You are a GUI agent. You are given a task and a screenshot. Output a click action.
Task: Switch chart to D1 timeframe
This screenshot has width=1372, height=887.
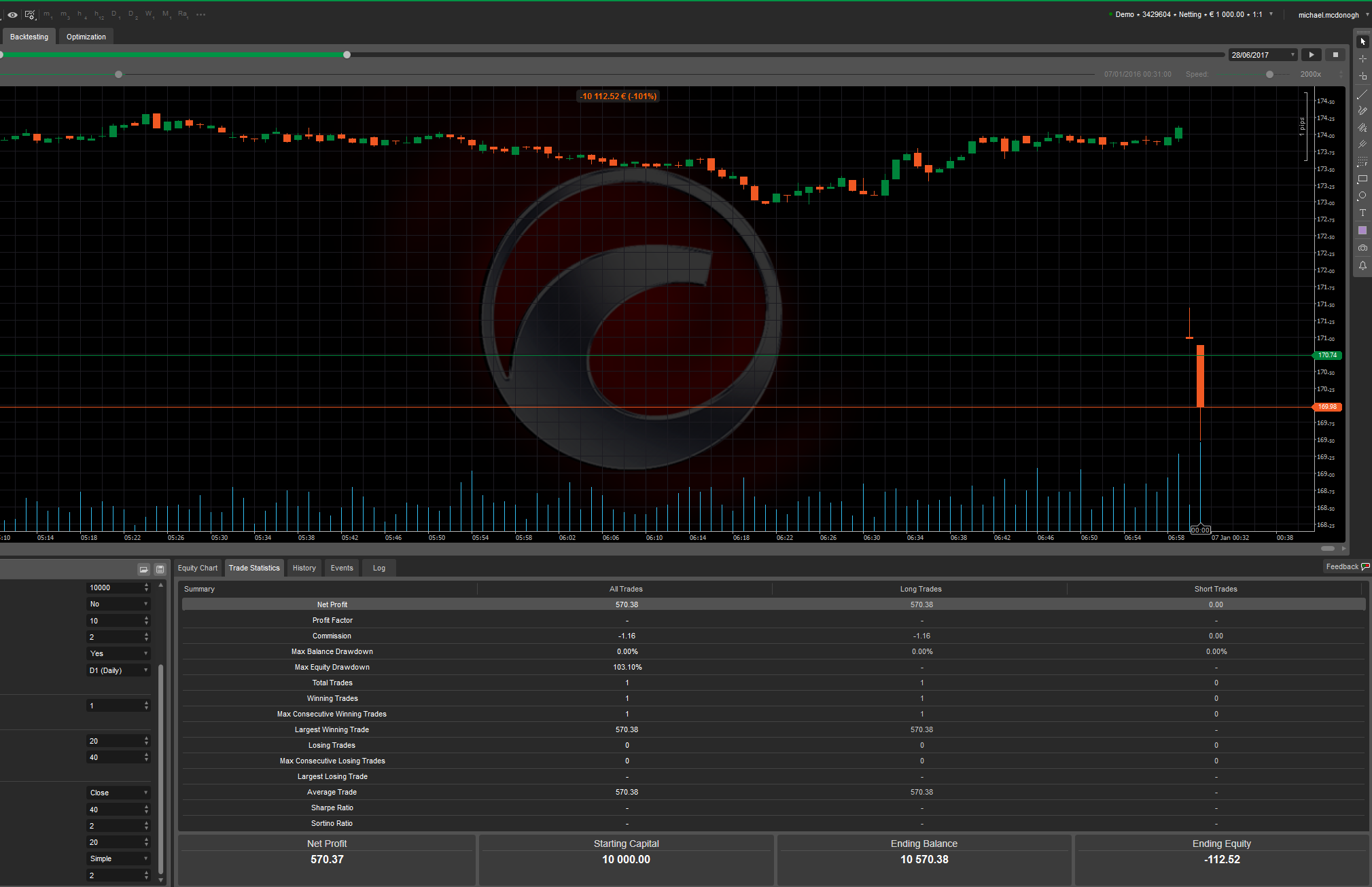(116, 14)
